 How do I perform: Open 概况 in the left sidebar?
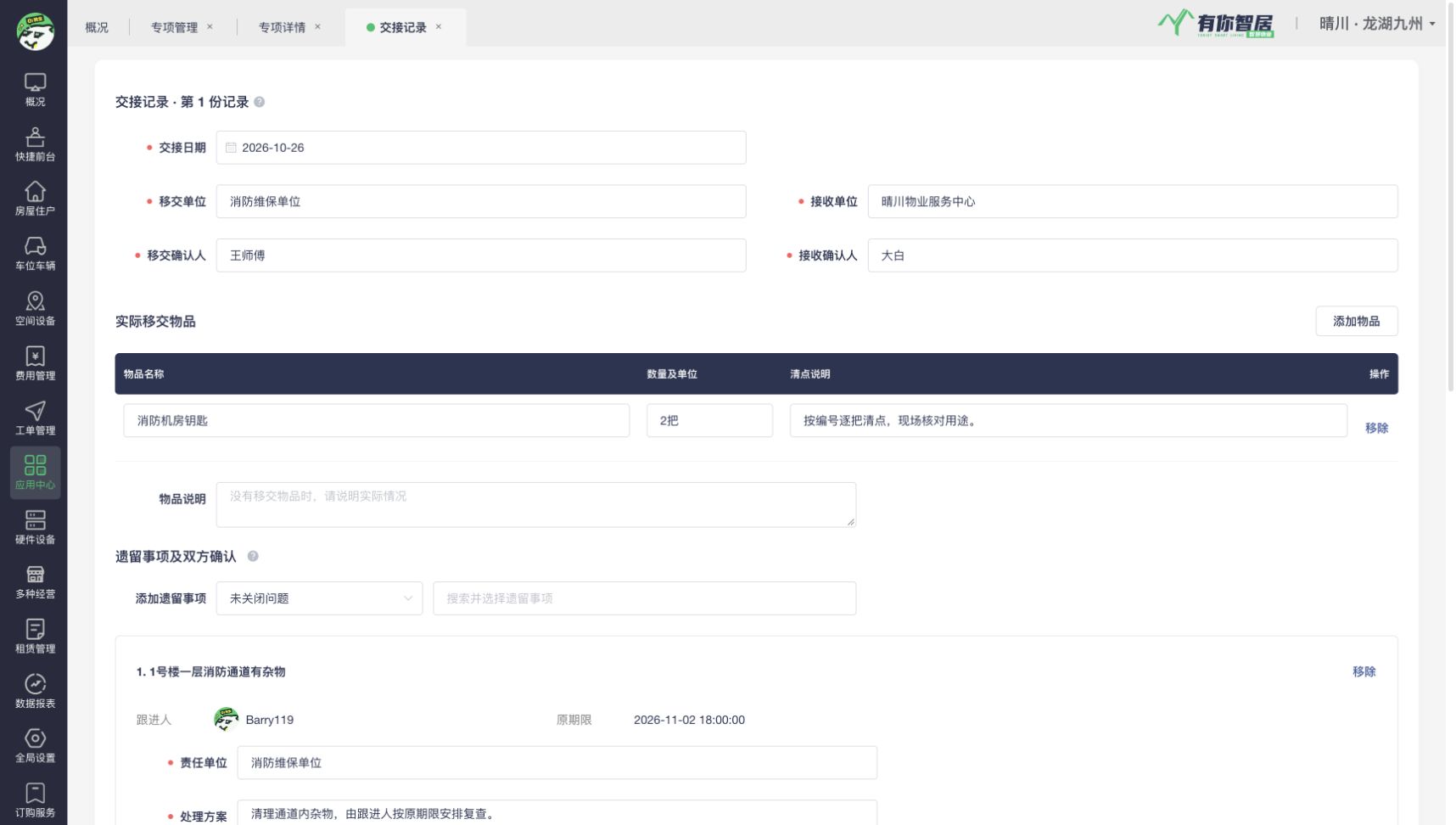pos(35,89)
